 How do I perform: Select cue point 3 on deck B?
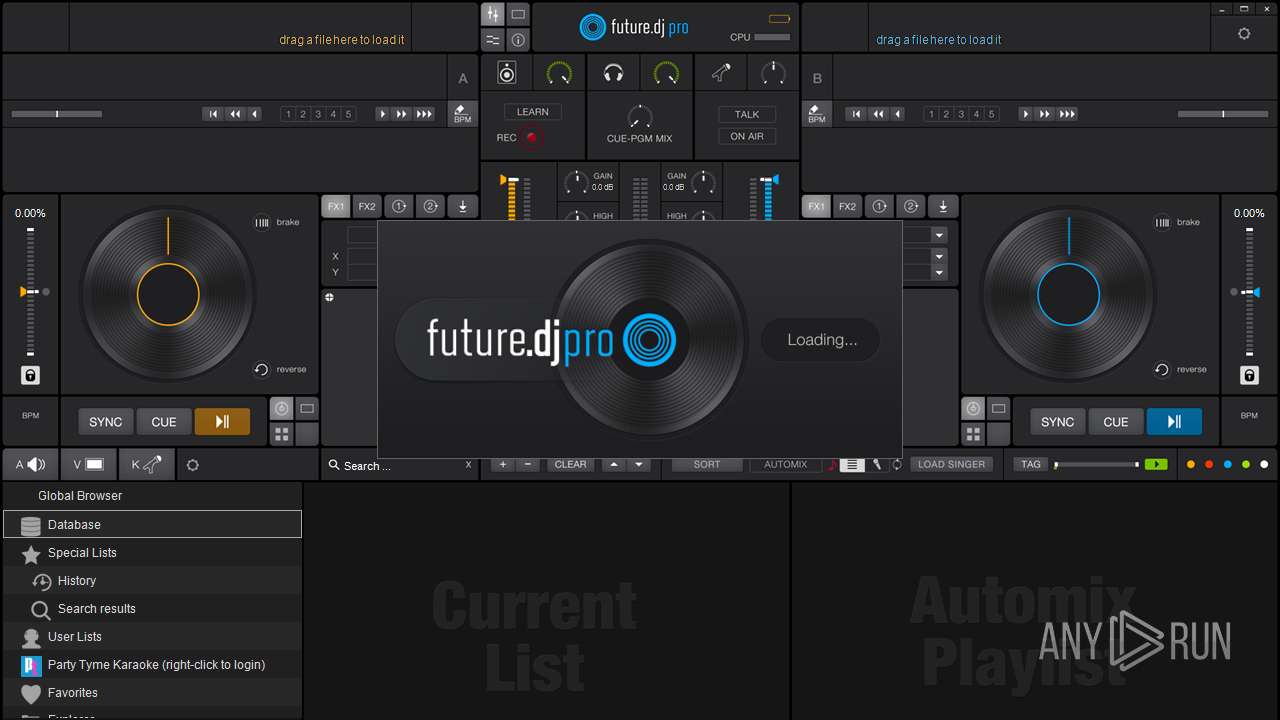tap(962, 114)
